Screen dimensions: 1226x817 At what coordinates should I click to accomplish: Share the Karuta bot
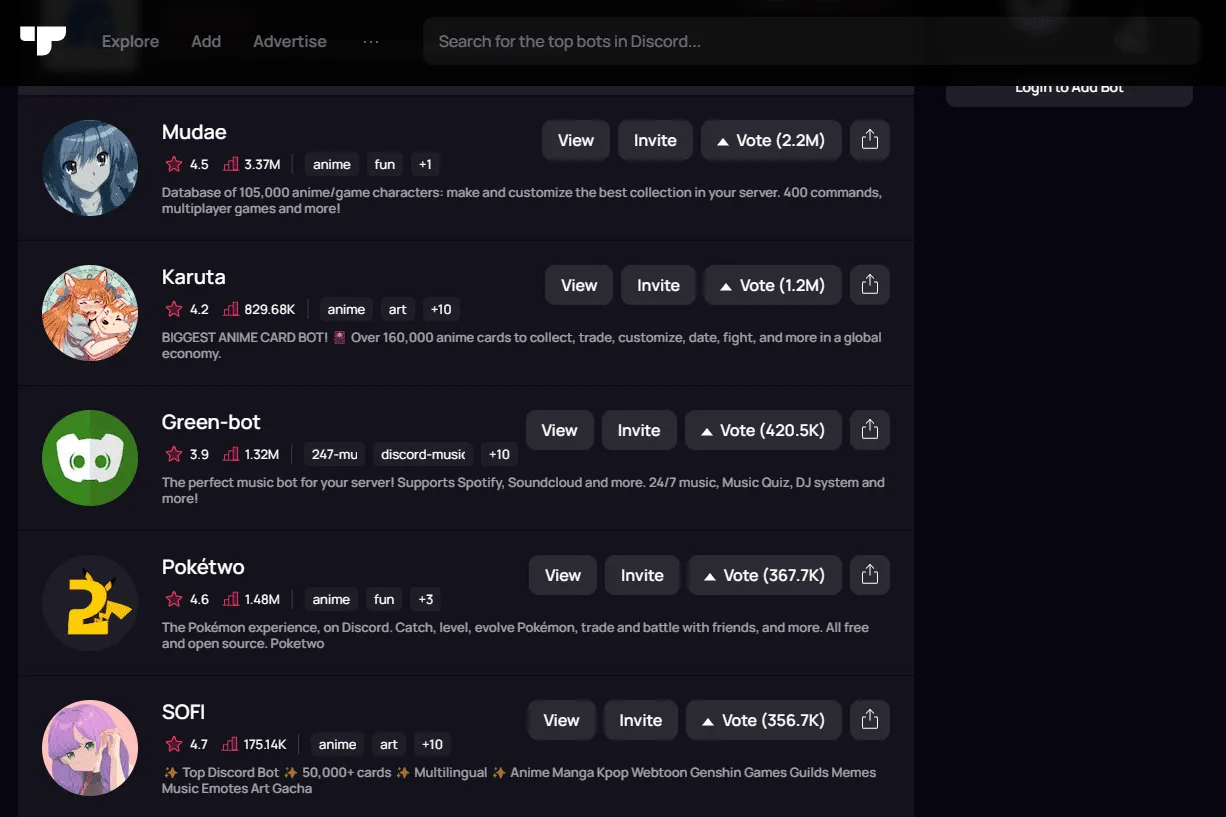[870, 285]
